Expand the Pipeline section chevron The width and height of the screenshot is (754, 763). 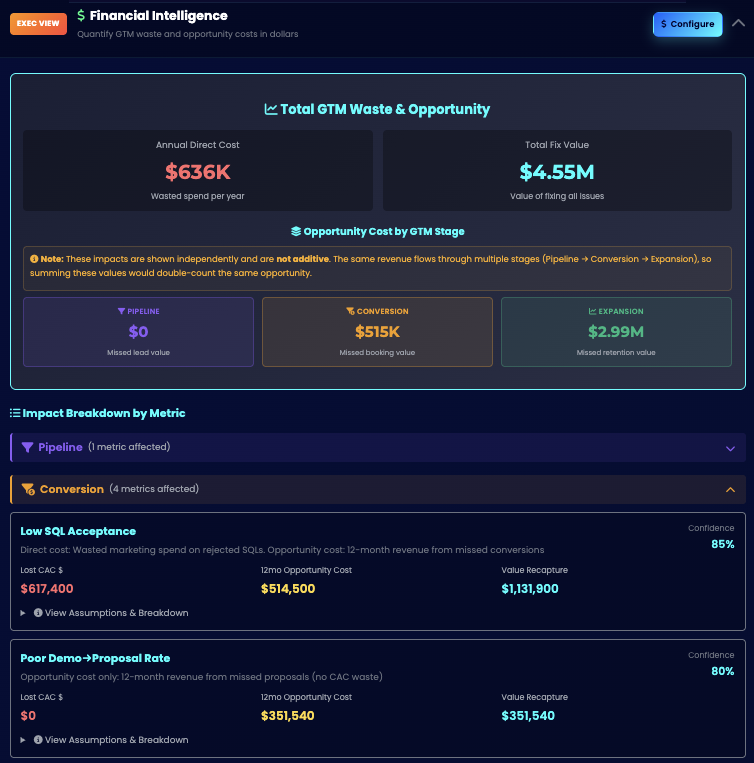(x=730, y=448)
